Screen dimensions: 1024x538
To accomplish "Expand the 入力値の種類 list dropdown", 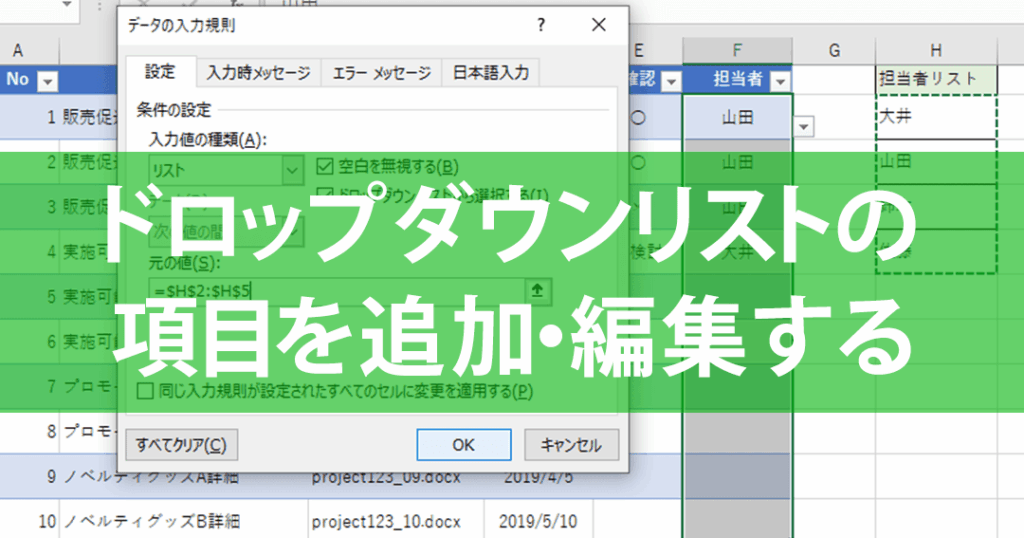I will pos(292,170).
